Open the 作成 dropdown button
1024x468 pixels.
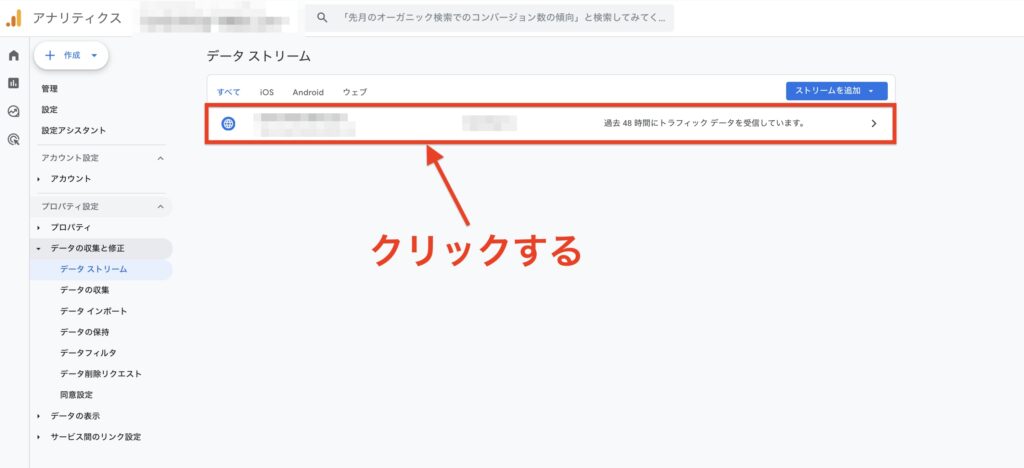point(71,56)
